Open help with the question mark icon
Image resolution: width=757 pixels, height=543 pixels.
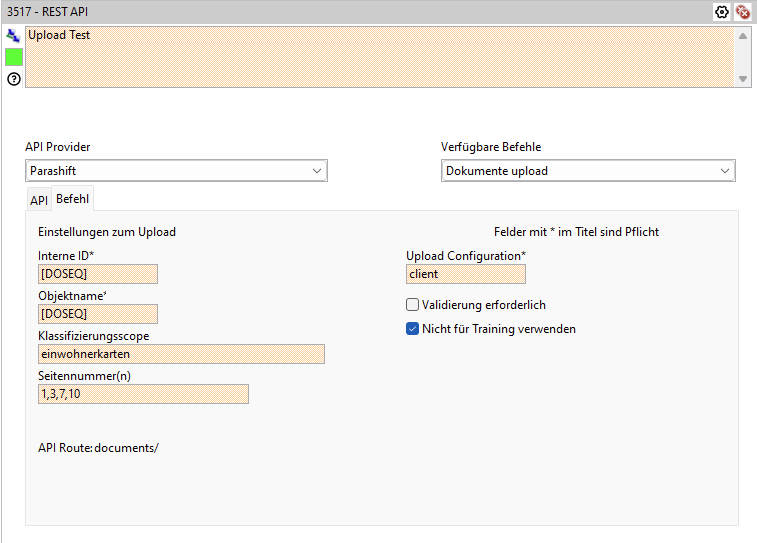[13, 79]
